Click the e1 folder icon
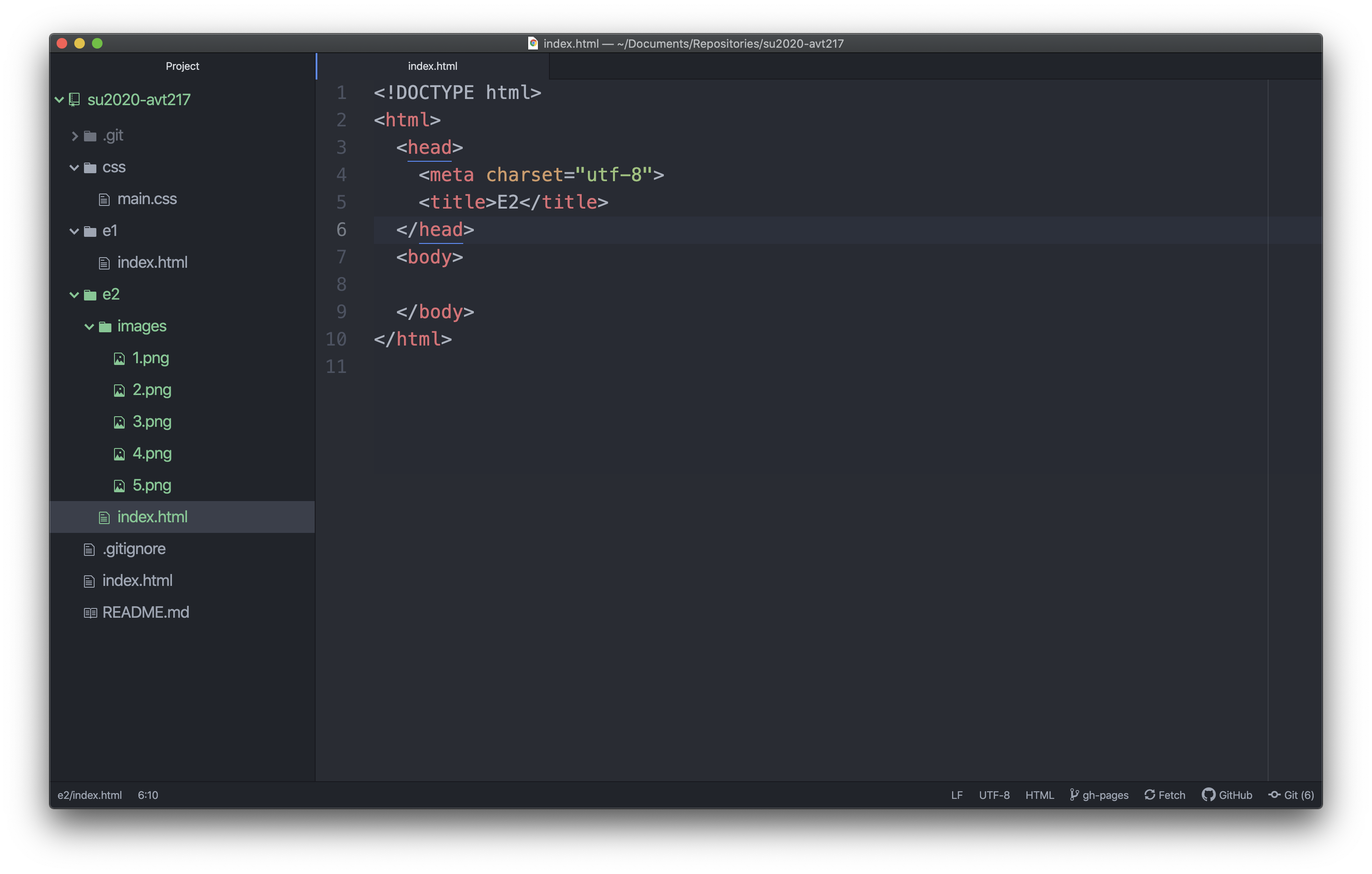The image size is (1372, 874). click(90, 232)
